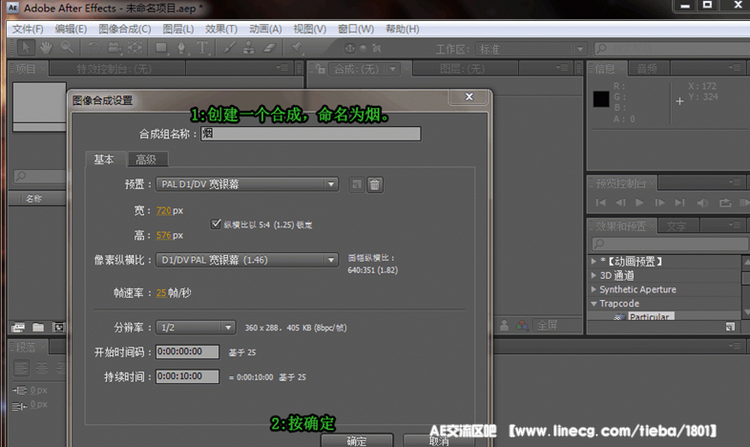Switch to the 音频 panel tab
The height and width of the screenshot is (447, 750).
647,69
